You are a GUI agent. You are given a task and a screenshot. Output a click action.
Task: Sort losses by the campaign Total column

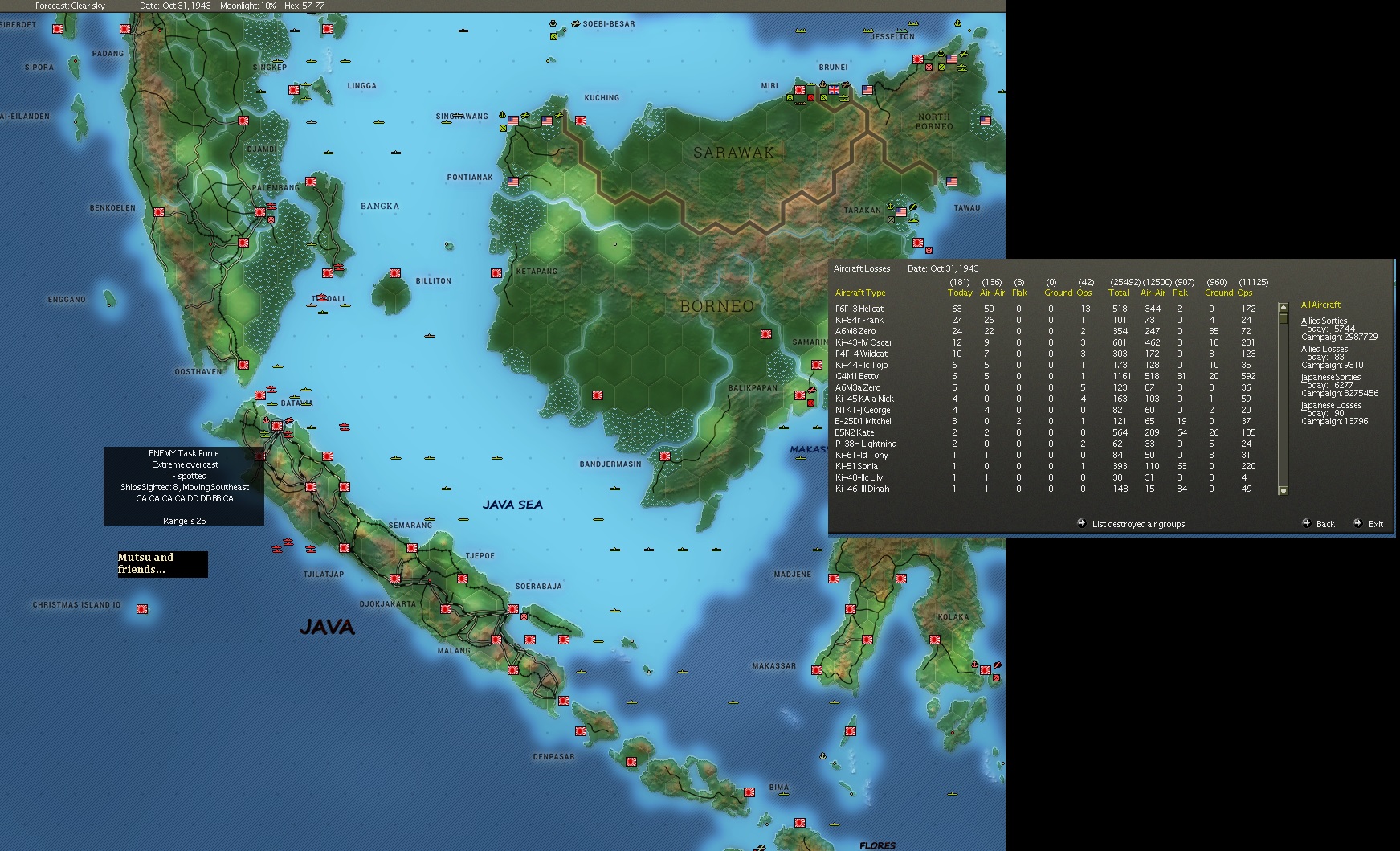pos(1119,293)
